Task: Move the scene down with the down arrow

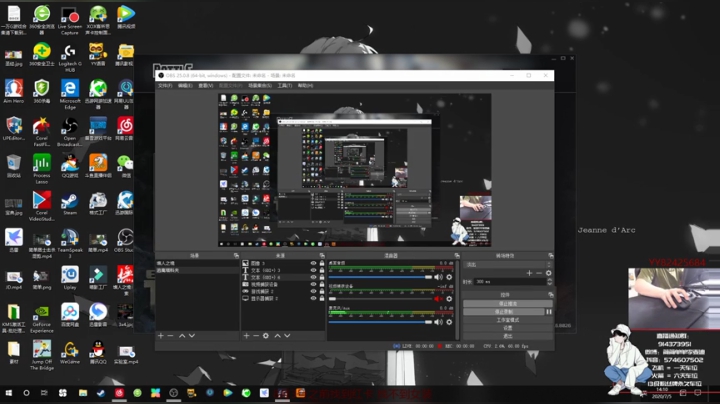Action: (x=191, y=336)
